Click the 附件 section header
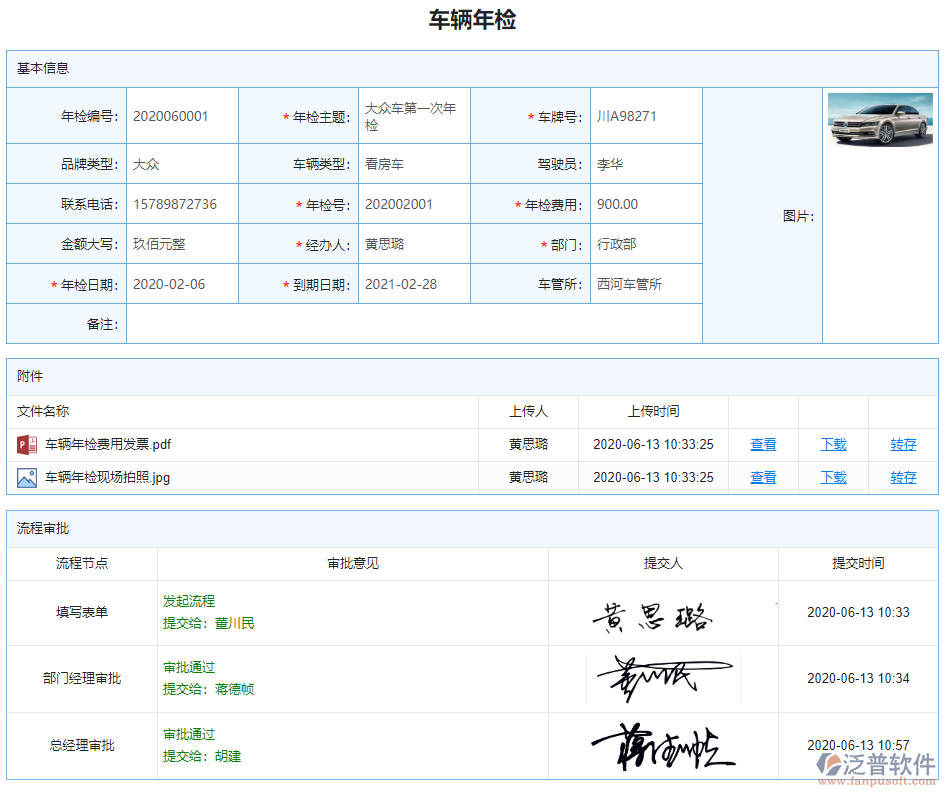Screen dimensions: 946x797 coord(30,377)
